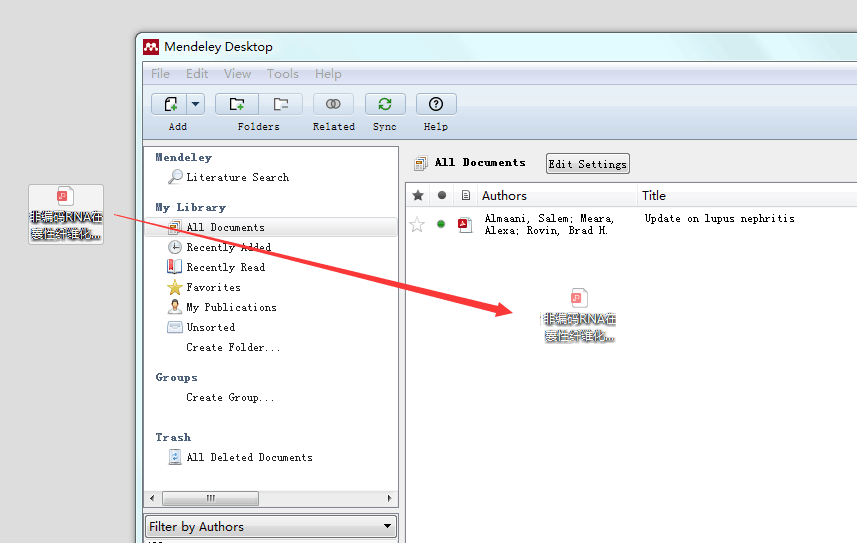Select My Publications in sidebar
This screenshot has width=857, height=543.
point(222,307)
